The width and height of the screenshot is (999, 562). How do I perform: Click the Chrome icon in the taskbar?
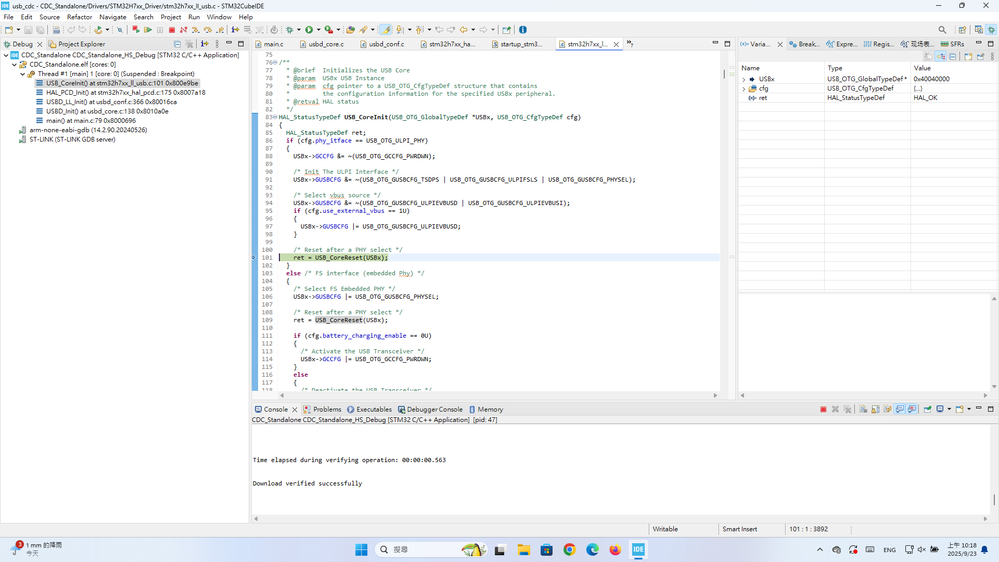(569, 550)
